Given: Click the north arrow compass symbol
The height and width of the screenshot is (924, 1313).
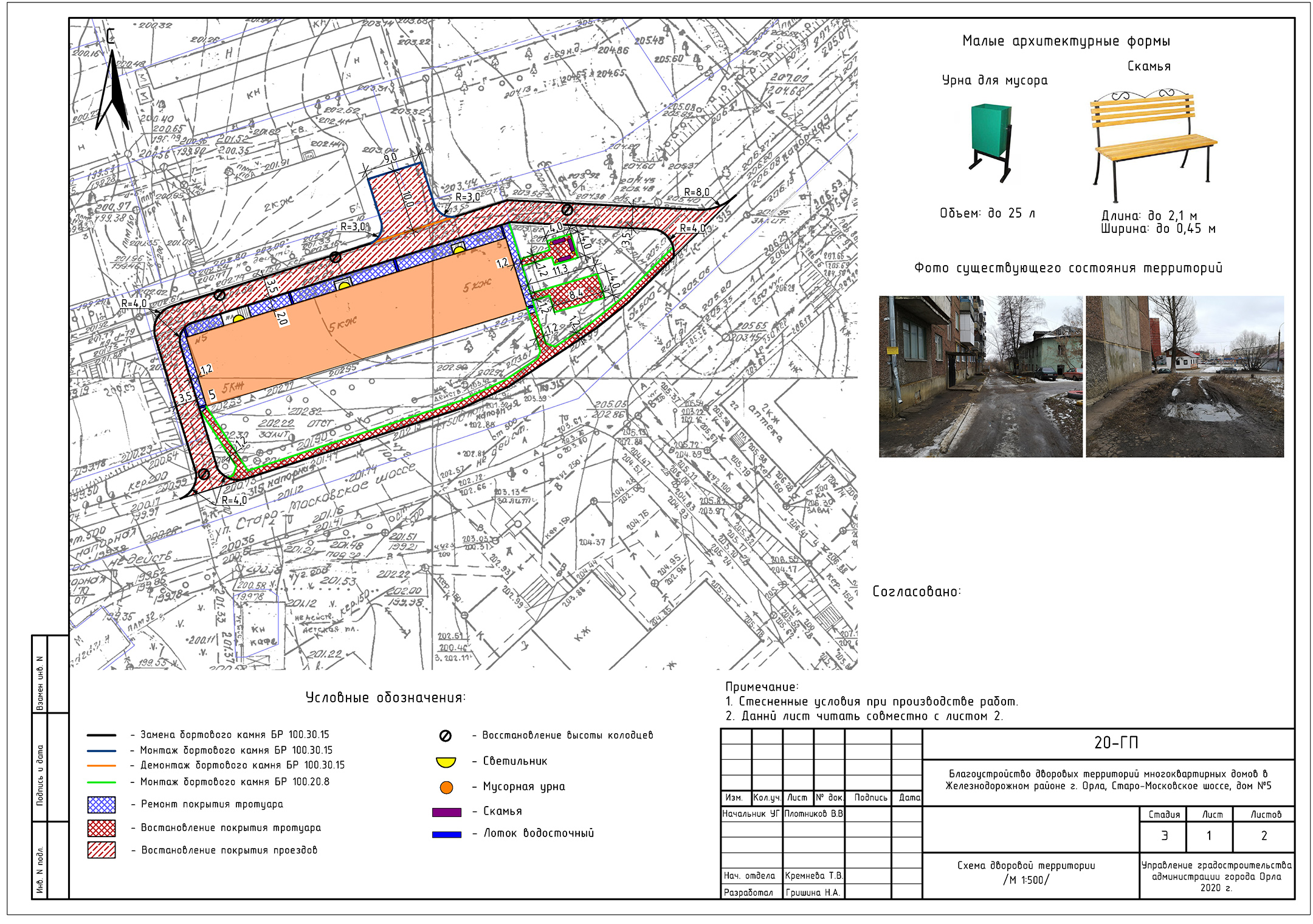Looking at the screenshot, I should tap(113, 80).
